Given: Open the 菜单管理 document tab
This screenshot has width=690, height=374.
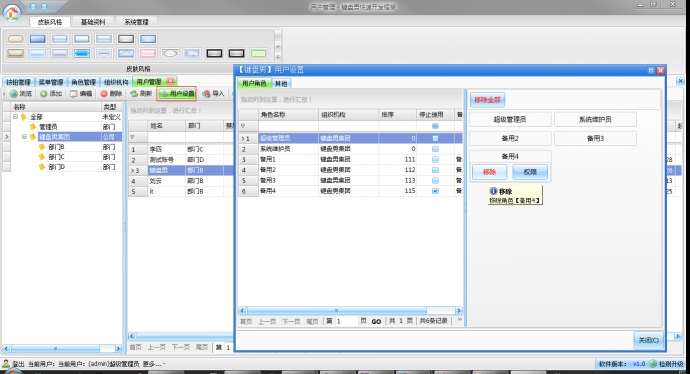Looking at the screenshot, I should (51, 82).
